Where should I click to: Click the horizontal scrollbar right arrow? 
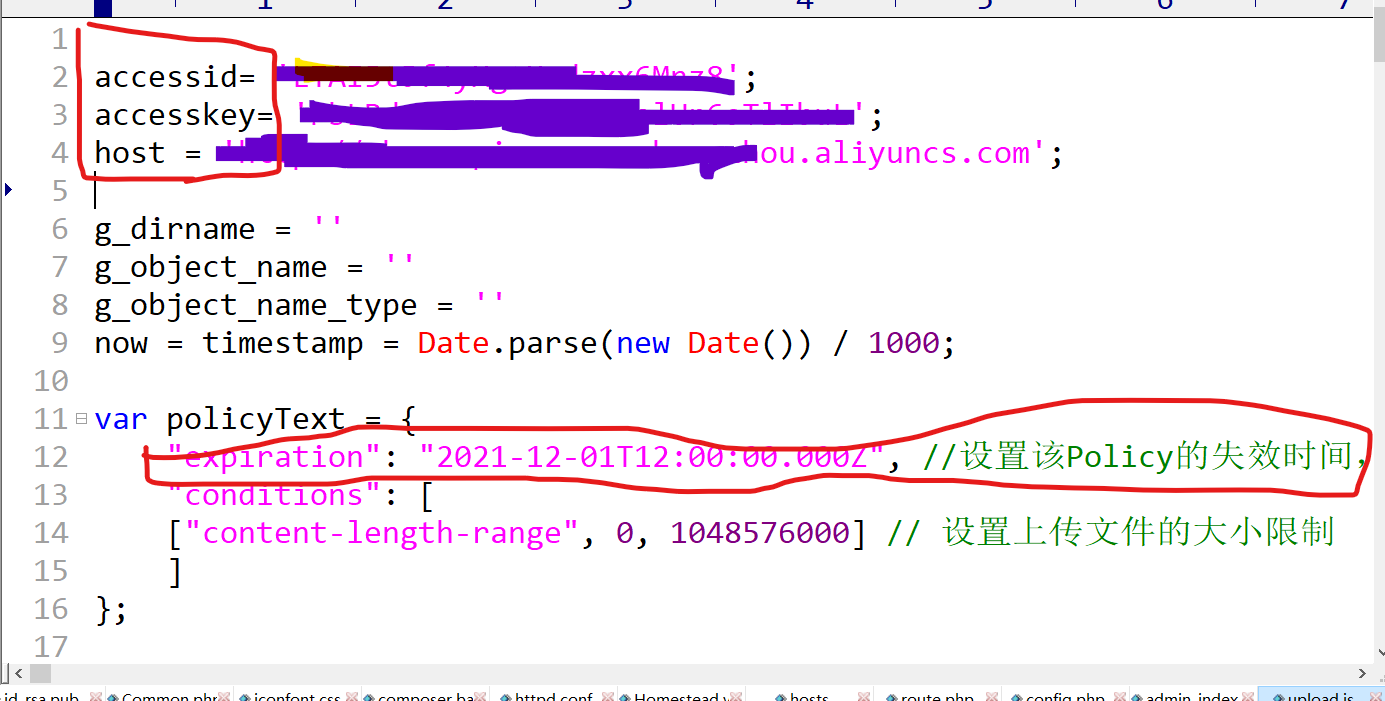(x=1361, y=673)
